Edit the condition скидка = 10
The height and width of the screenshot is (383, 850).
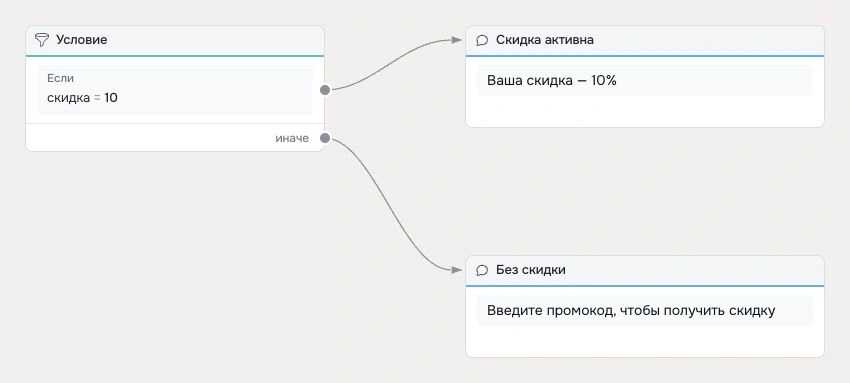[175, 90]
